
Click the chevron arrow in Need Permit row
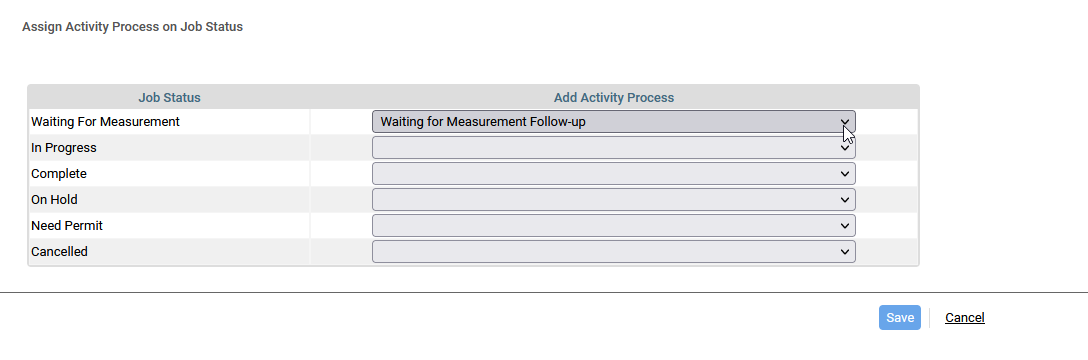coord(844,225)
